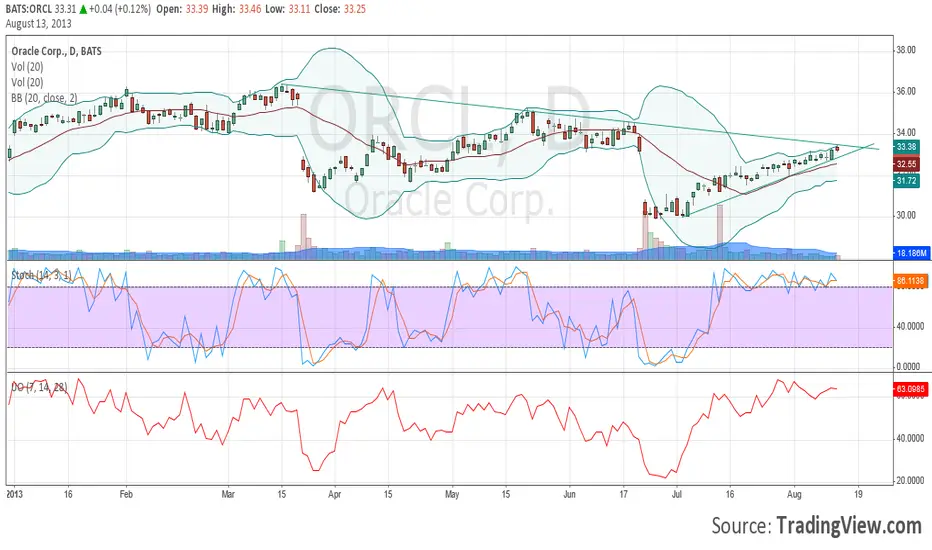Viewport: 932px width, 550px height.
Task: Click the red 32.55 price tag
Action: [x=906, y=164]
